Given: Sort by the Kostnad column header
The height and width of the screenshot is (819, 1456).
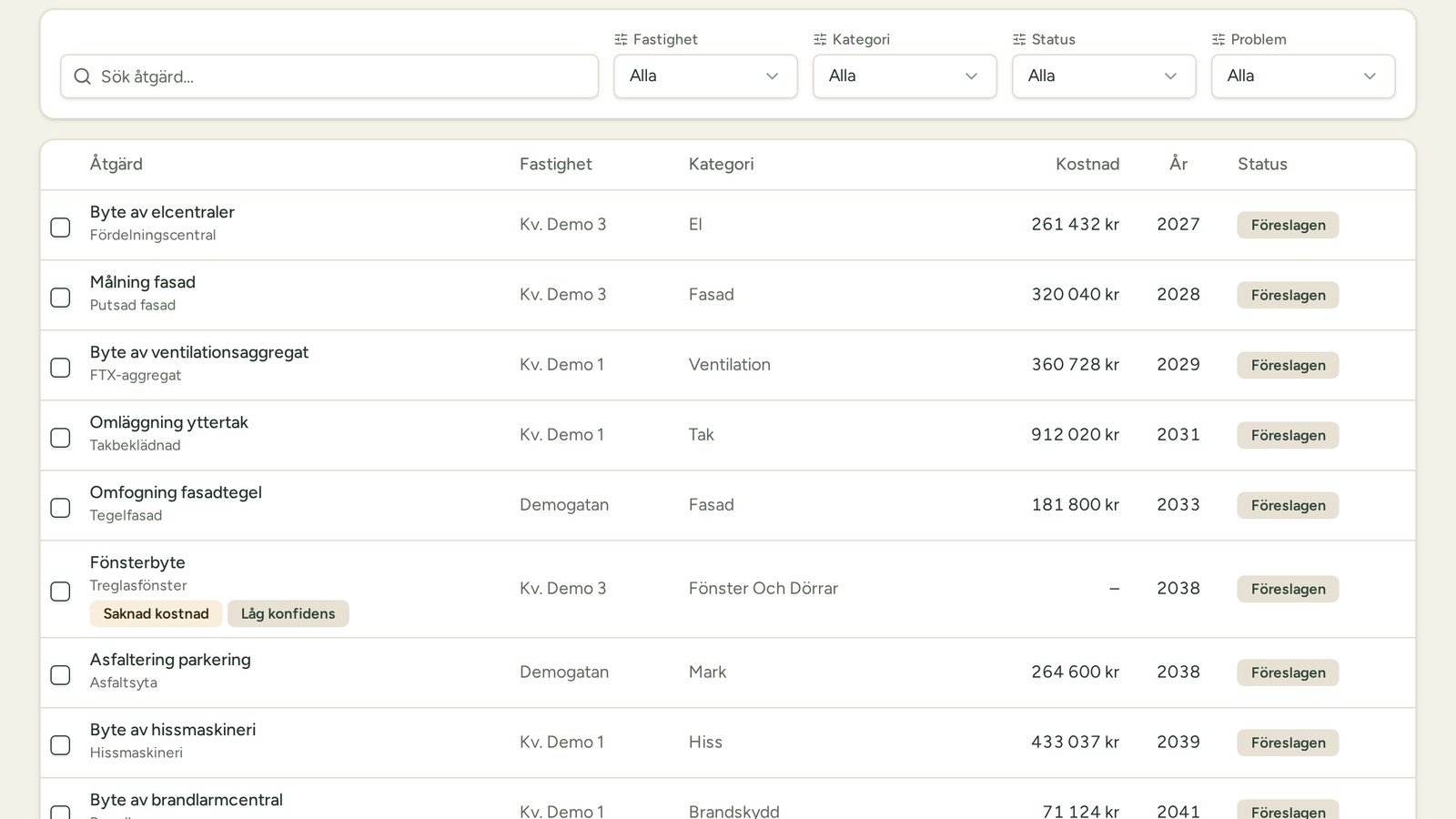Looking at the screenshot, I should [1087, 164].
